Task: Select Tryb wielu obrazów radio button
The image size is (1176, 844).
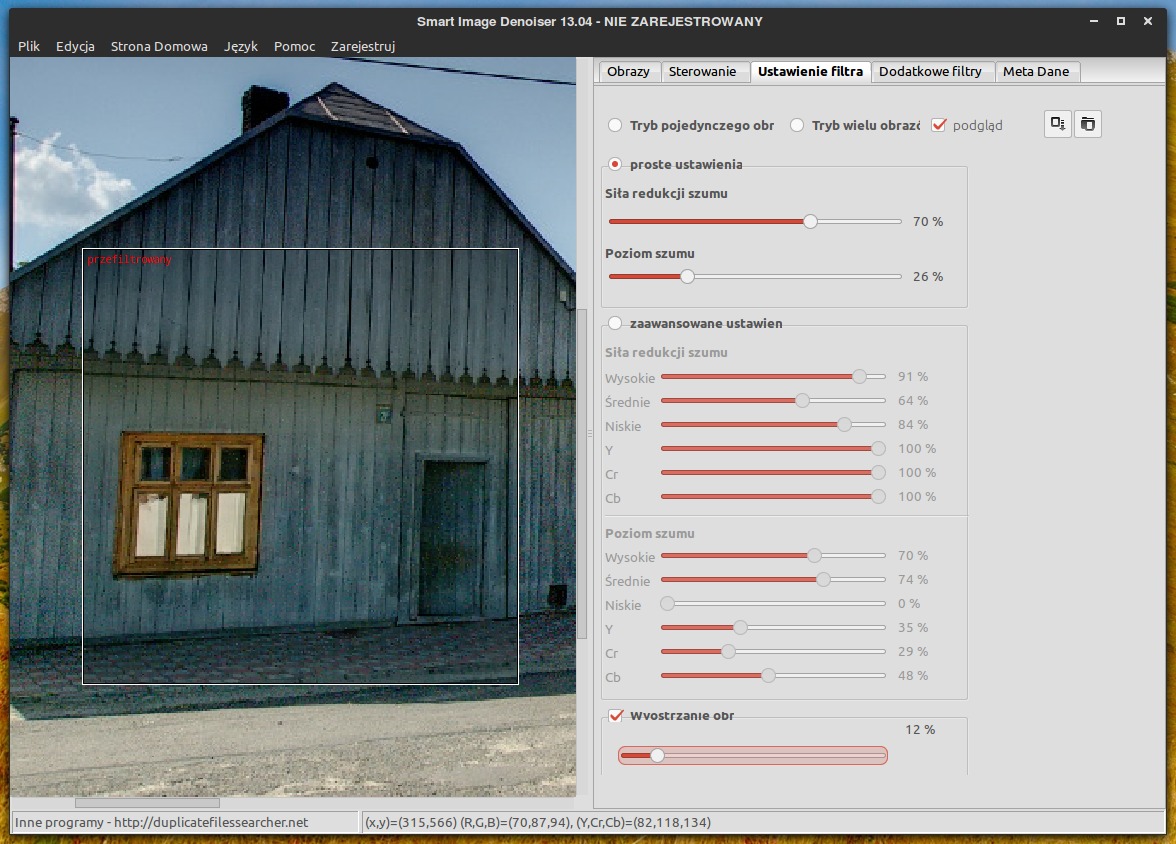Action: point(796,125)
